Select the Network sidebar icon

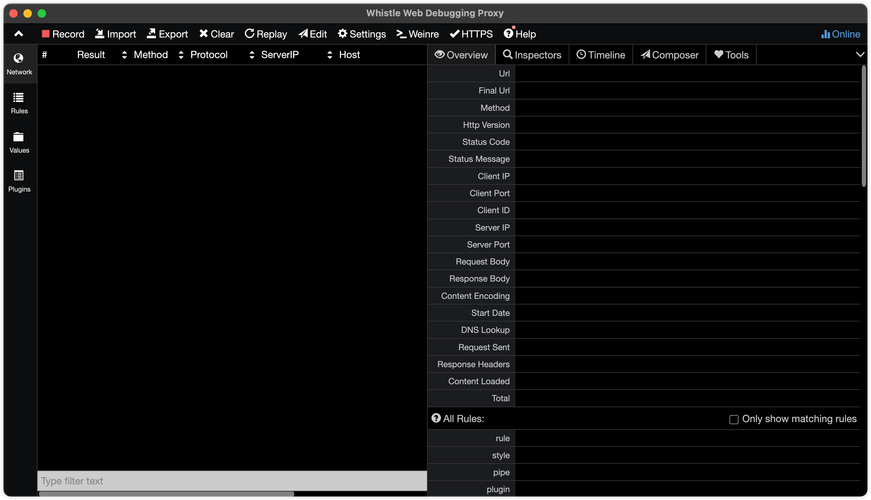click(x=19, y=64)
